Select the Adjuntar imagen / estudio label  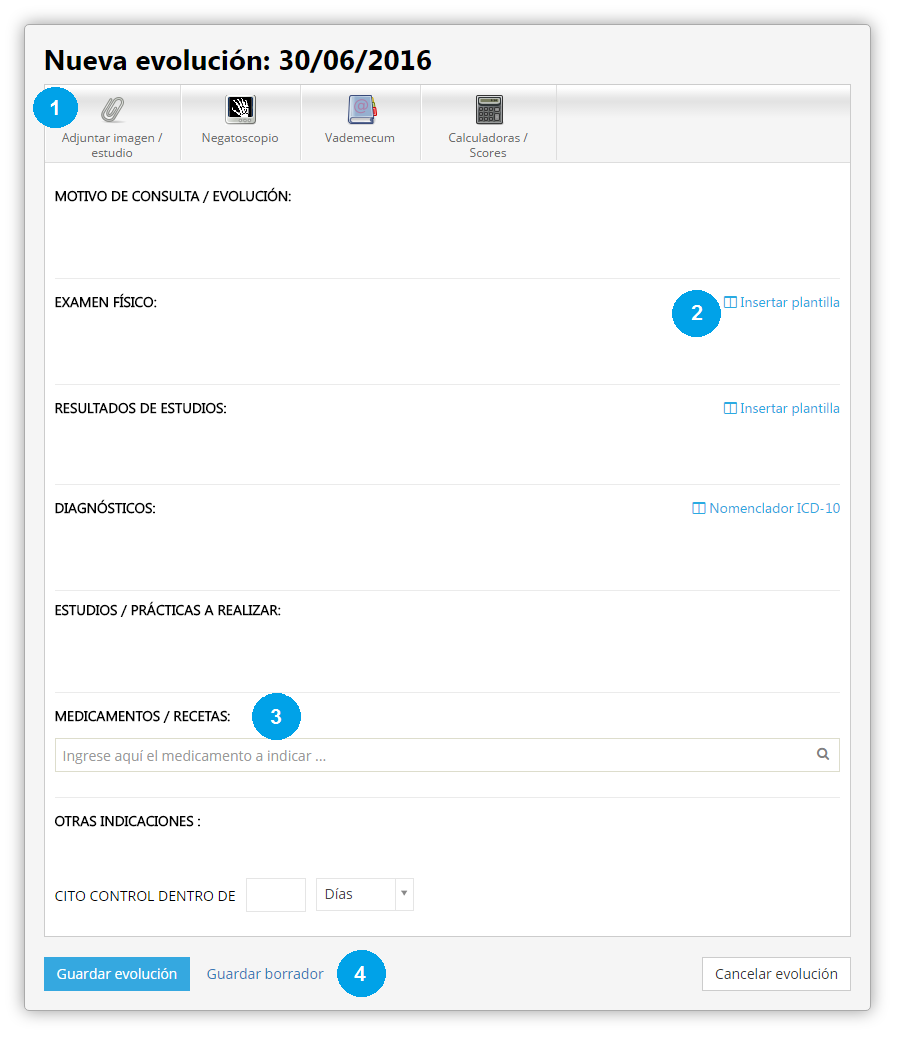coord(112,145)
